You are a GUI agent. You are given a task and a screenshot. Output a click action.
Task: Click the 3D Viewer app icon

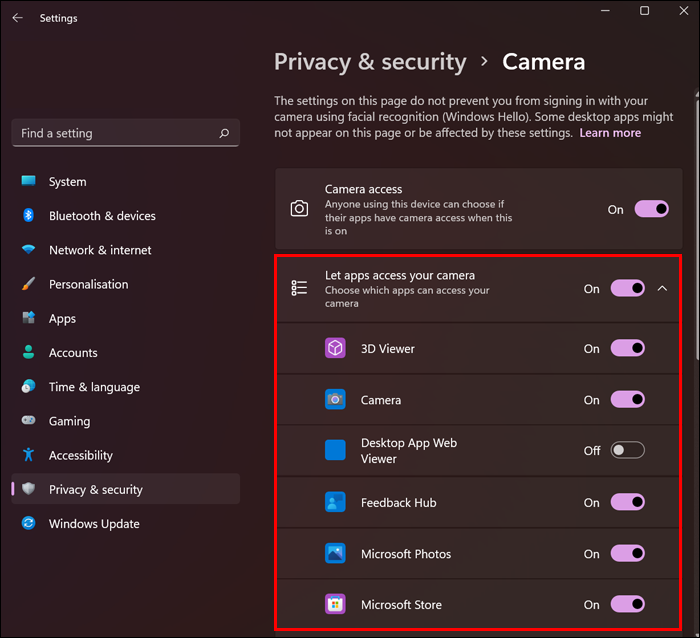[x=335, y=348]
